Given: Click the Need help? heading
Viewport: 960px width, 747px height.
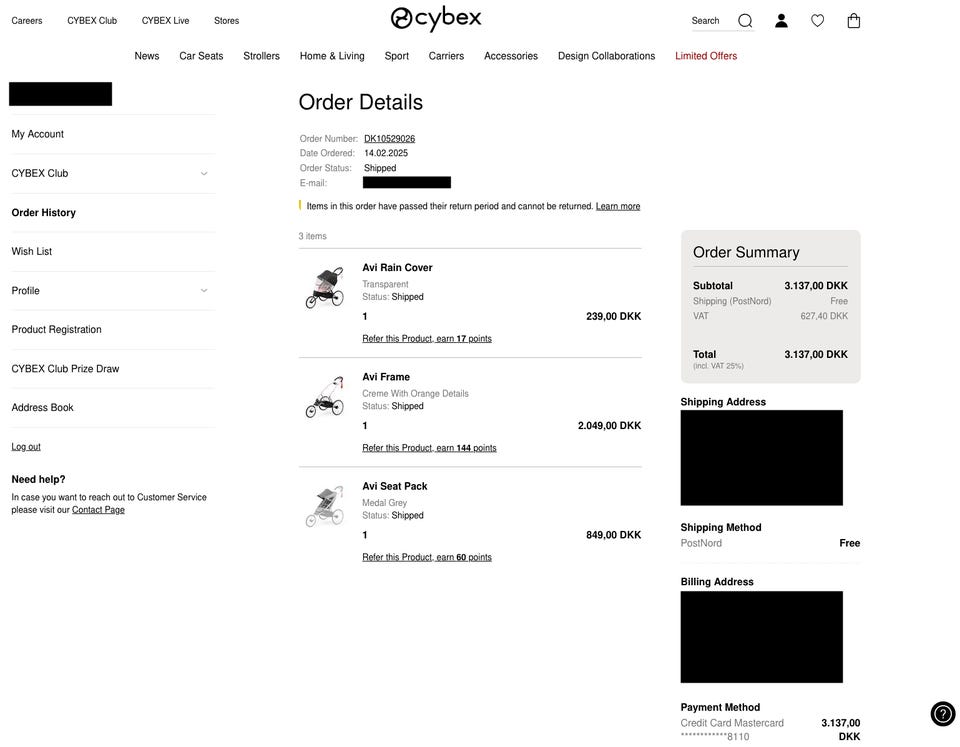Looking at the screenshot, I should click(x=39, y=479).
